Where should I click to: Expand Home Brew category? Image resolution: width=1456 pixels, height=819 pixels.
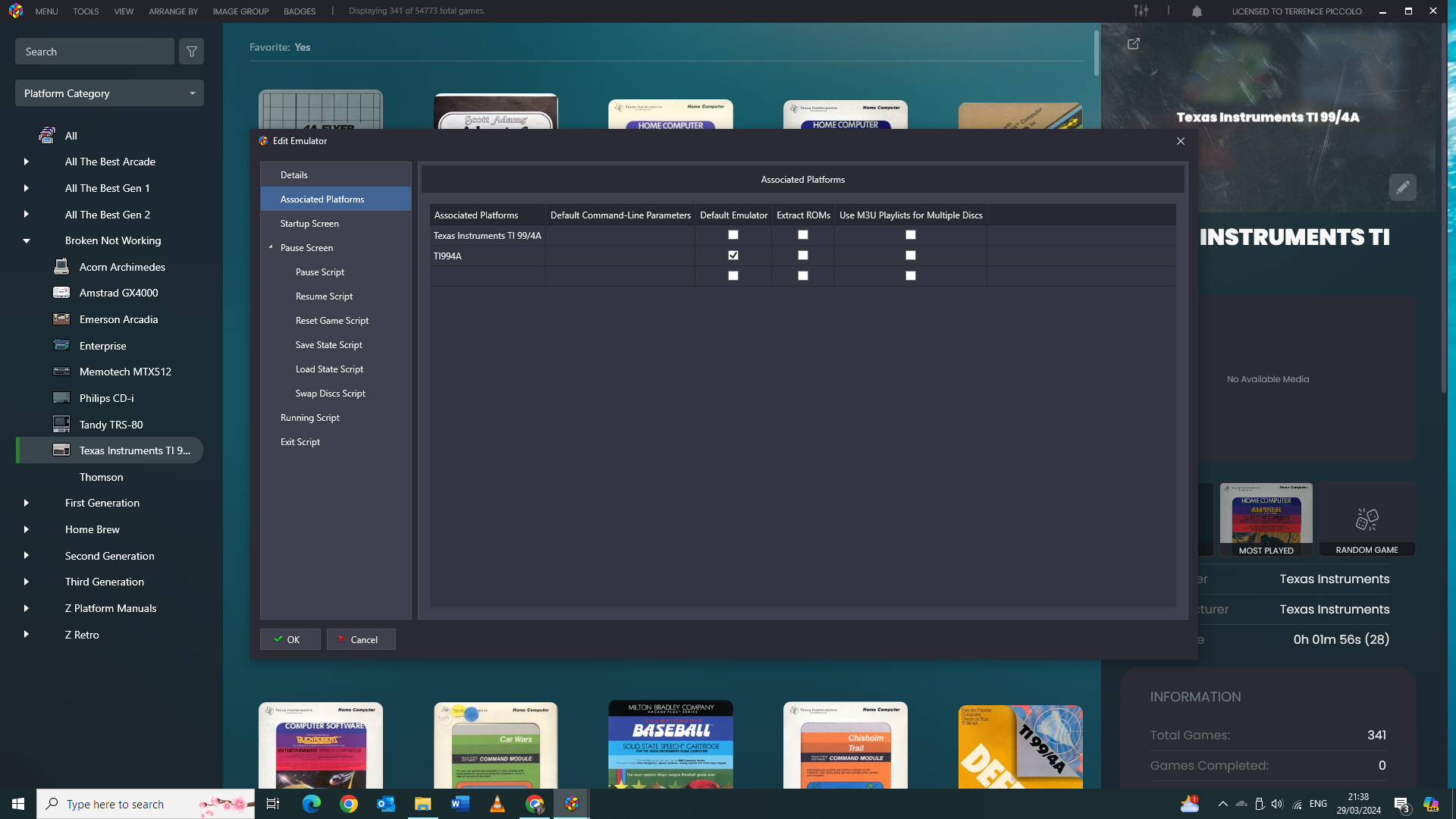[x=27, y=529]
